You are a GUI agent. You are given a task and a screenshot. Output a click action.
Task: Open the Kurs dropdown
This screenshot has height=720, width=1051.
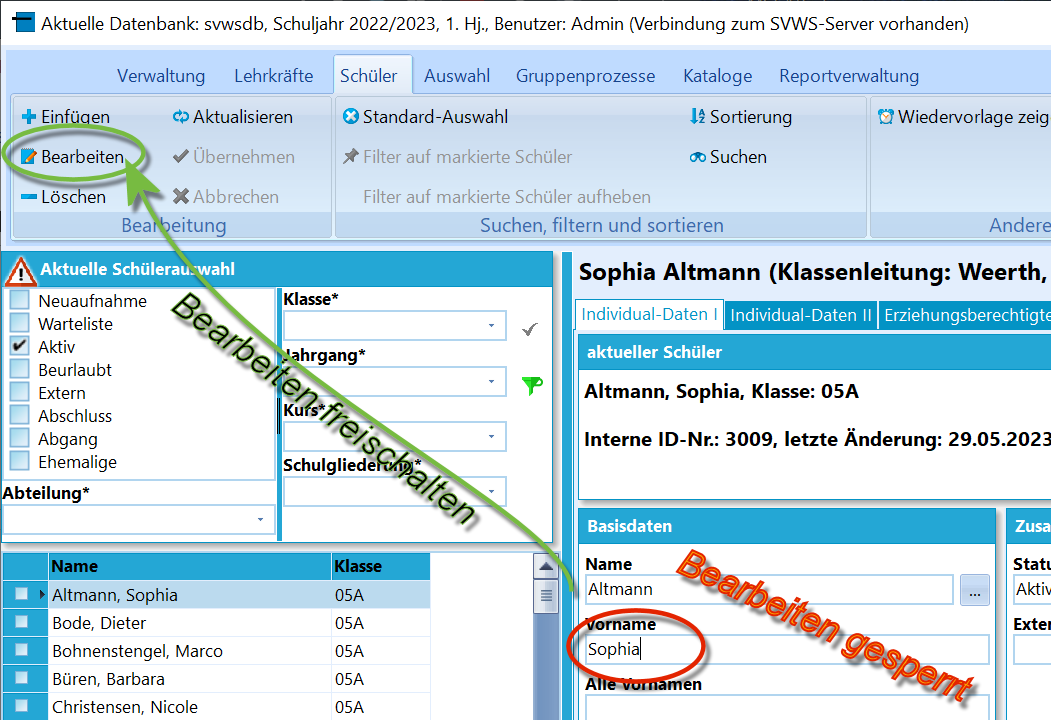[x=491, y=436]
